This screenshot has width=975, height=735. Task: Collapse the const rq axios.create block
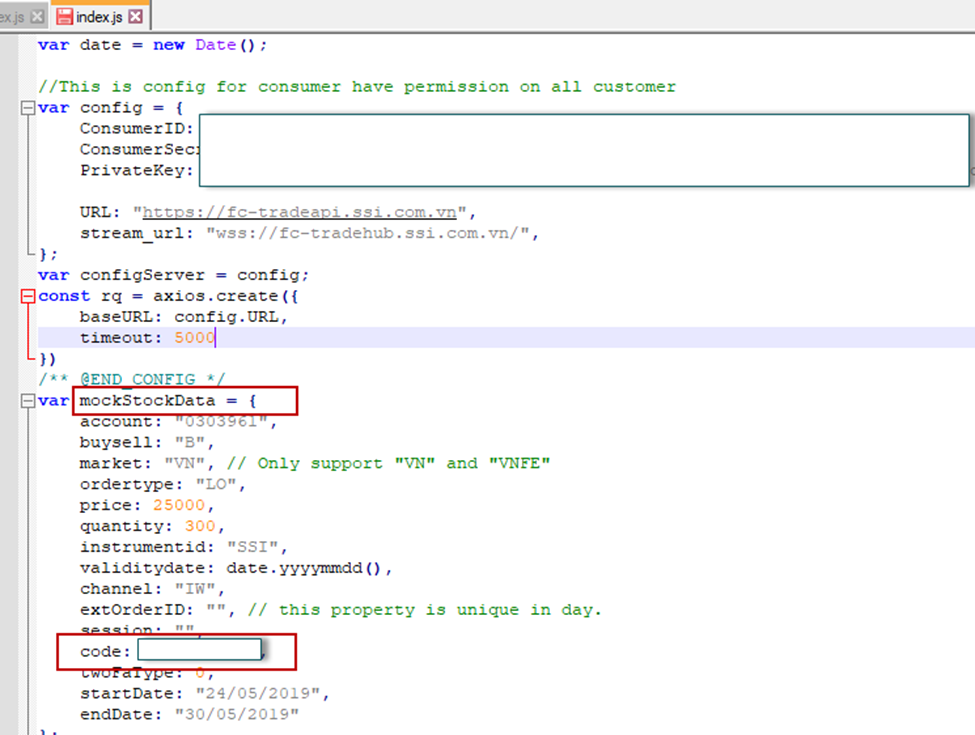point(26,295)
